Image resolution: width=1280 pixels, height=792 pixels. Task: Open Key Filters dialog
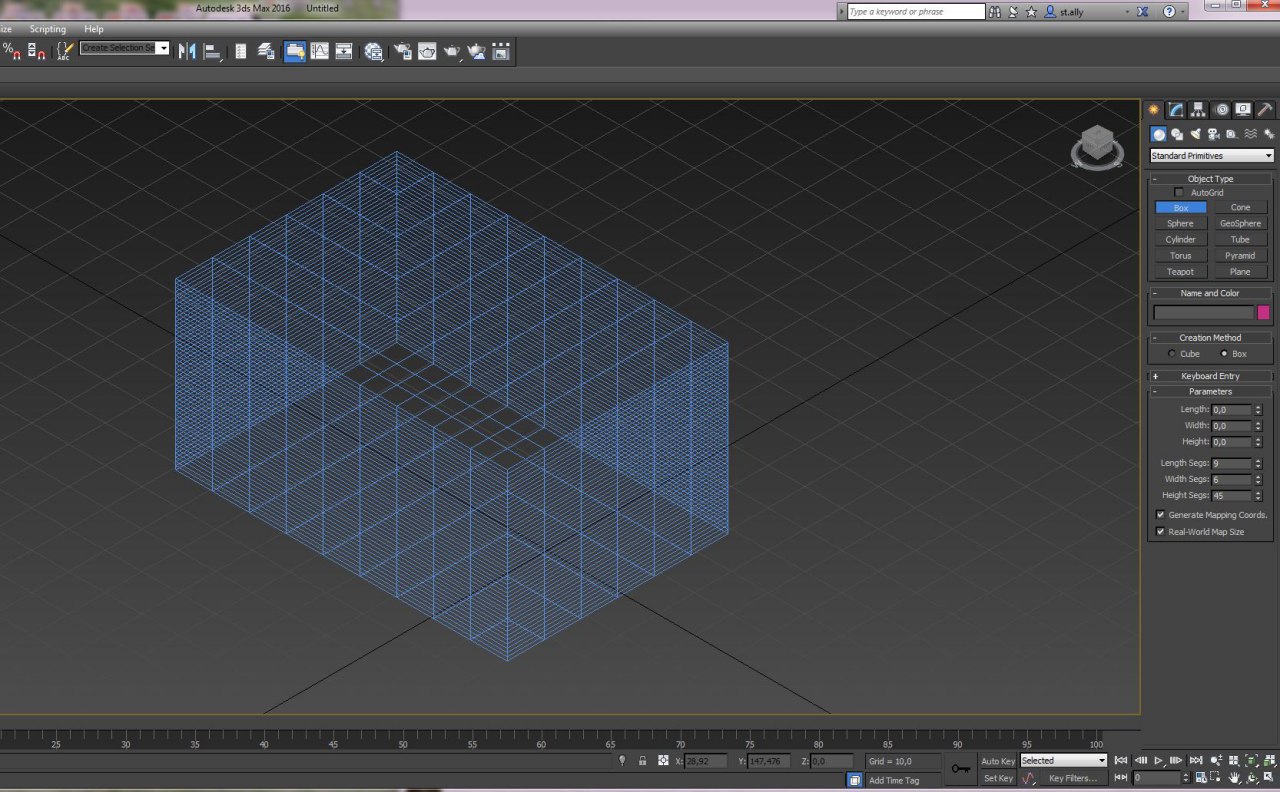[x=1072, y=778]
